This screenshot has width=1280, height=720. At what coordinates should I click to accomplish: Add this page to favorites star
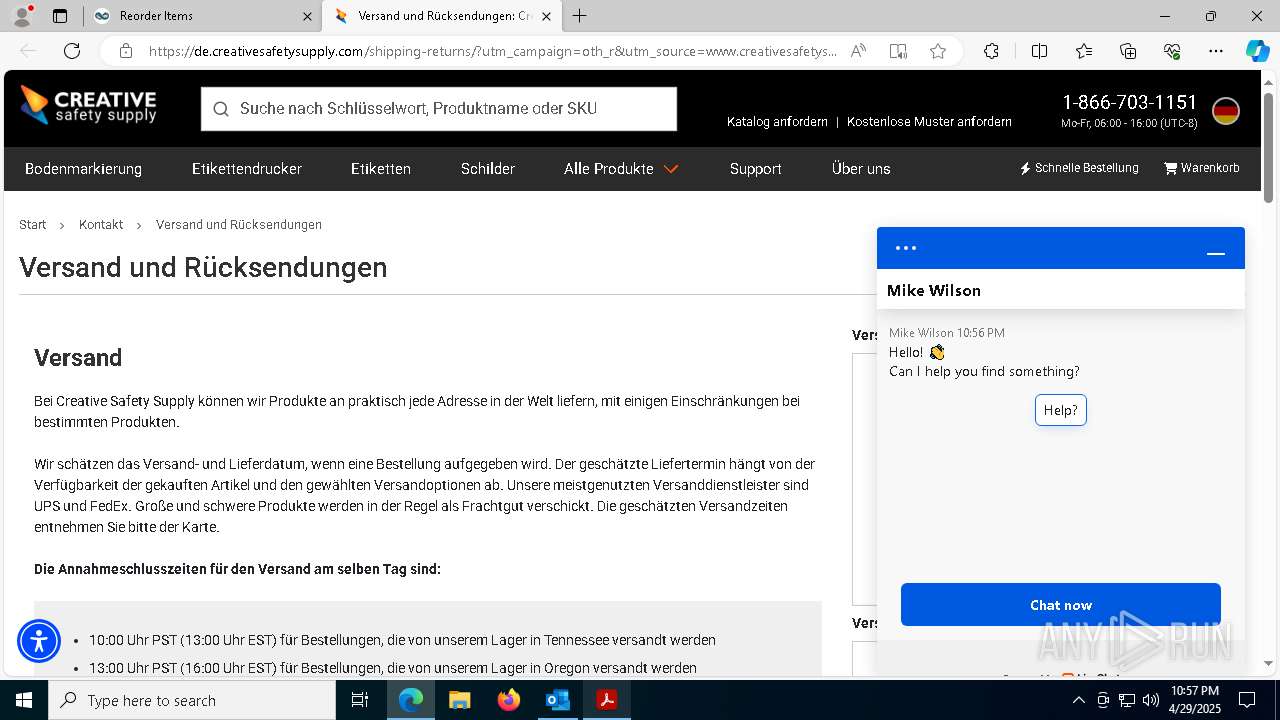(938, 51)
